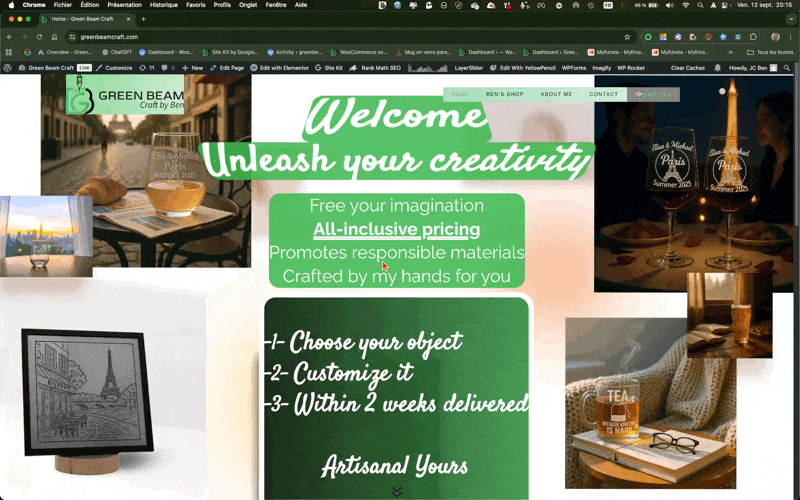
Task: Click the TEA mug photo
Action: pyautogui.click(x=651, y=403)
